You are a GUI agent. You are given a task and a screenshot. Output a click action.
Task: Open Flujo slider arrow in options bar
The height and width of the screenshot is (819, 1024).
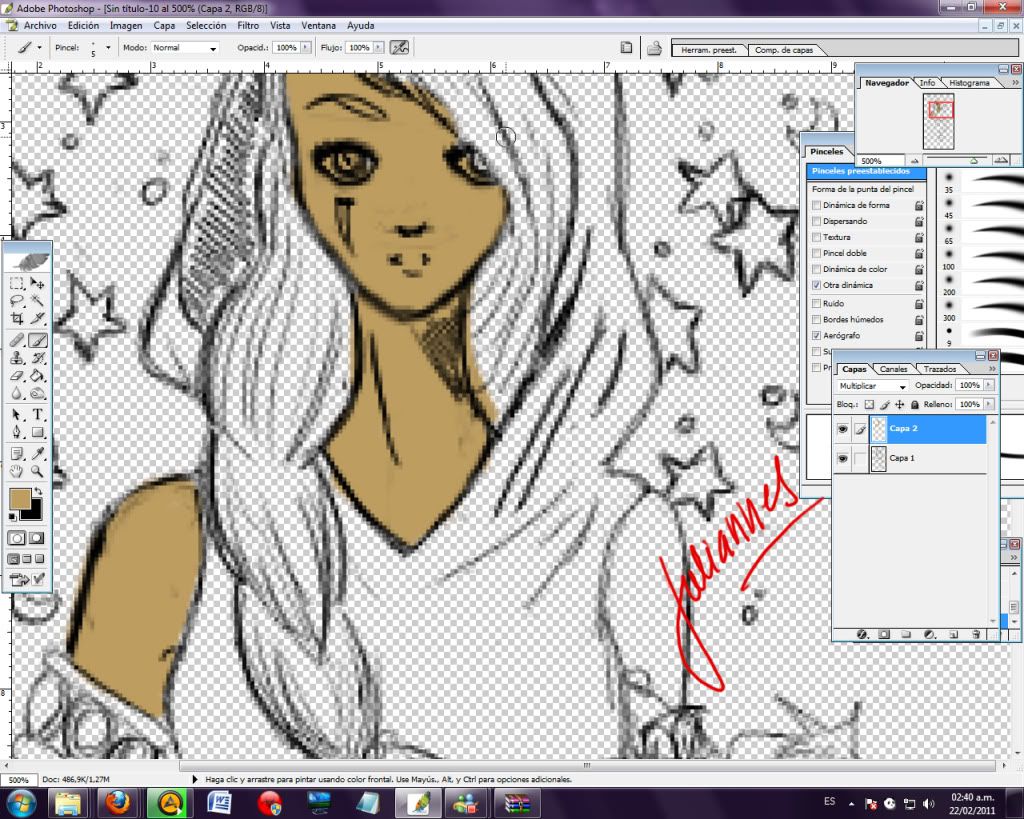pos(378,48)
